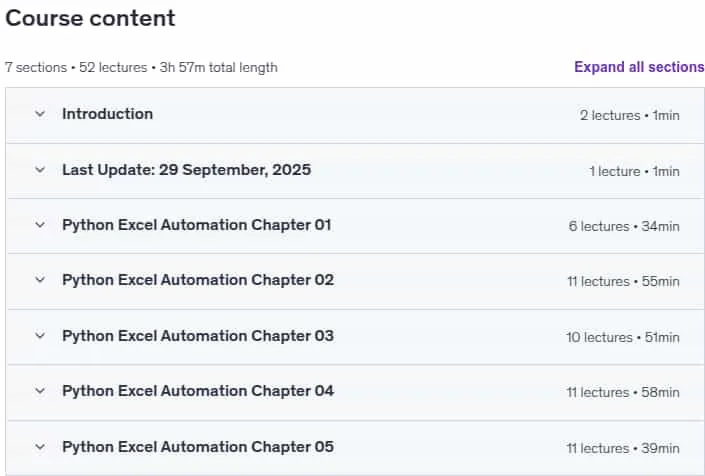This screenshot has height=476, width=705.
Task: Click the 6 lectures • 34min label
Action: 624,226
